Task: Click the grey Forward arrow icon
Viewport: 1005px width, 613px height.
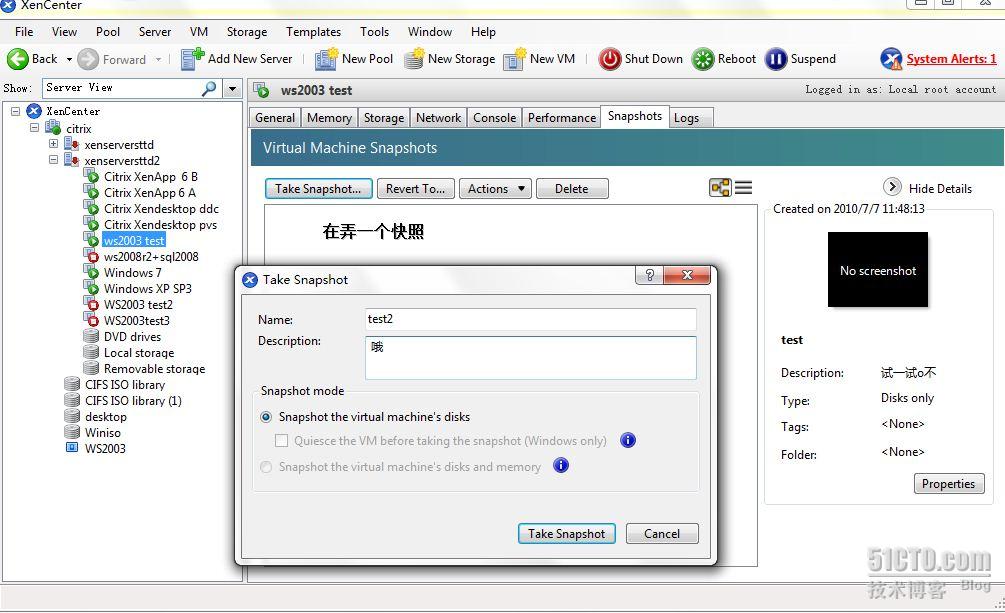Action: [88, 60]
